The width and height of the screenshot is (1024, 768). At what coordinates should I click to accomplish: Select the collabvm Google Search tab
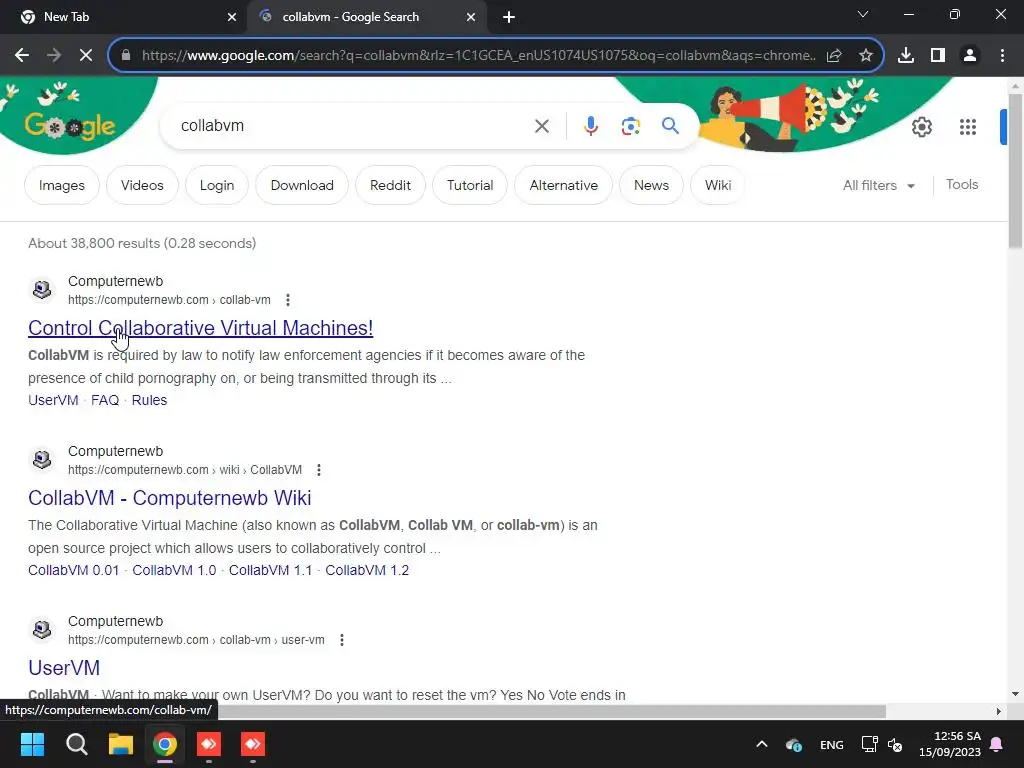tap(366, 17)
